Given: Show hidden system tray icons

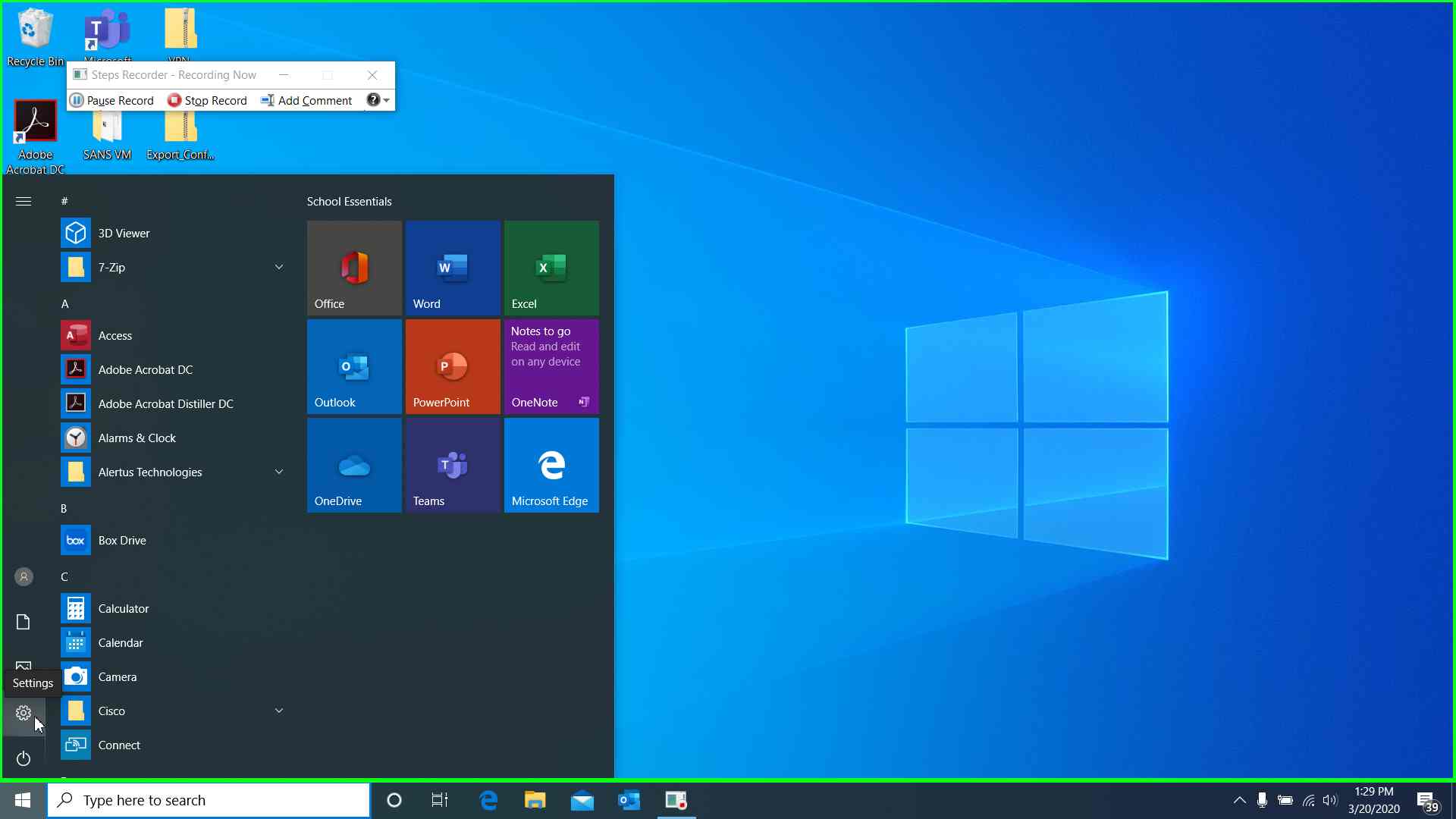Looking at the screenshot, I should pyautogui.click(x=1239, y=800).
